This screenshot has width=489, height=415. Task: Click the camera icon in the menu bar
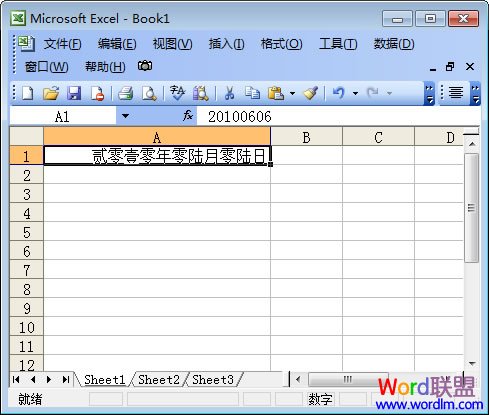coord(145,66)
